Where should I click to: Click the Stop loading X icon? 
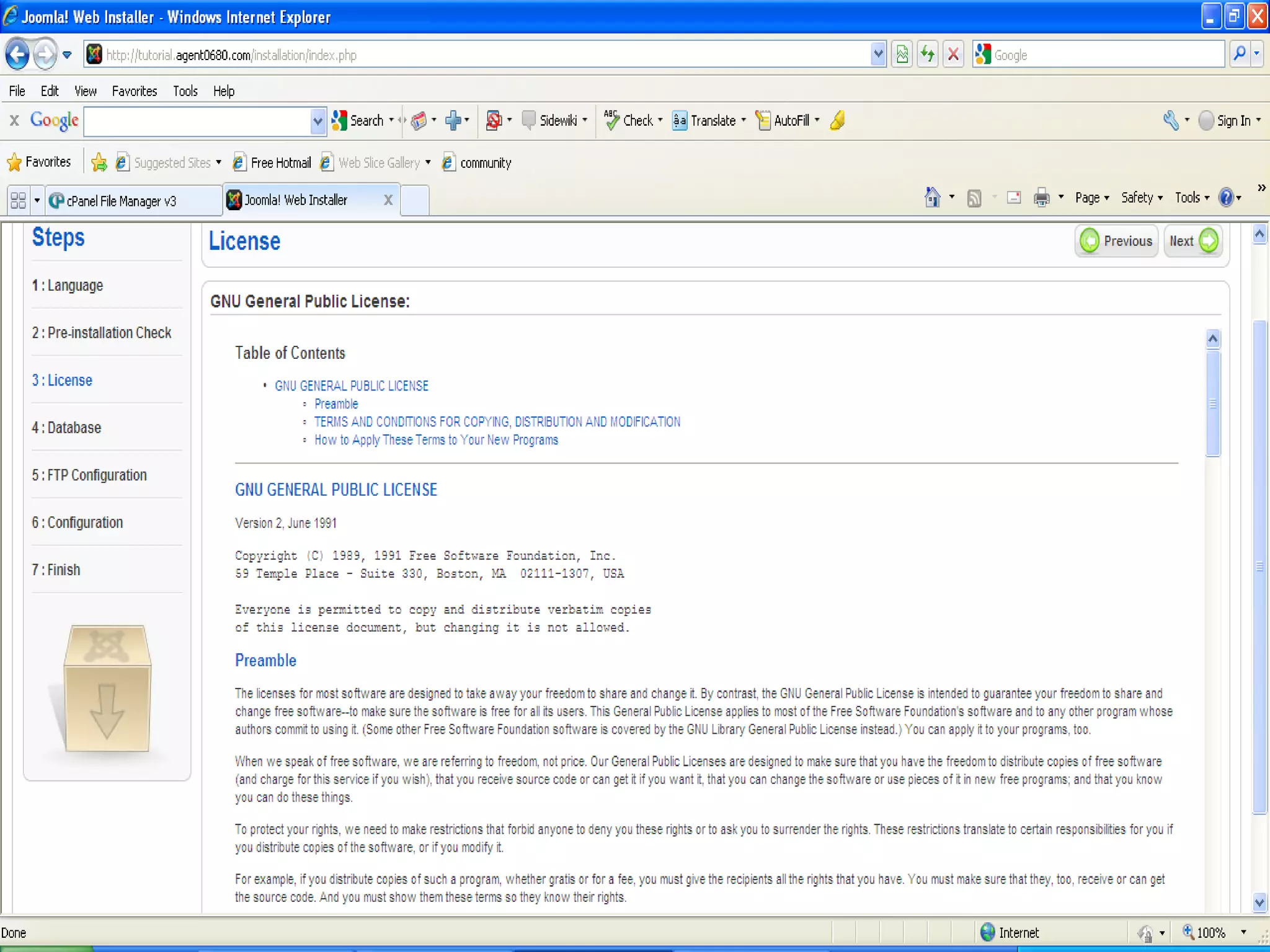[954, 55]
